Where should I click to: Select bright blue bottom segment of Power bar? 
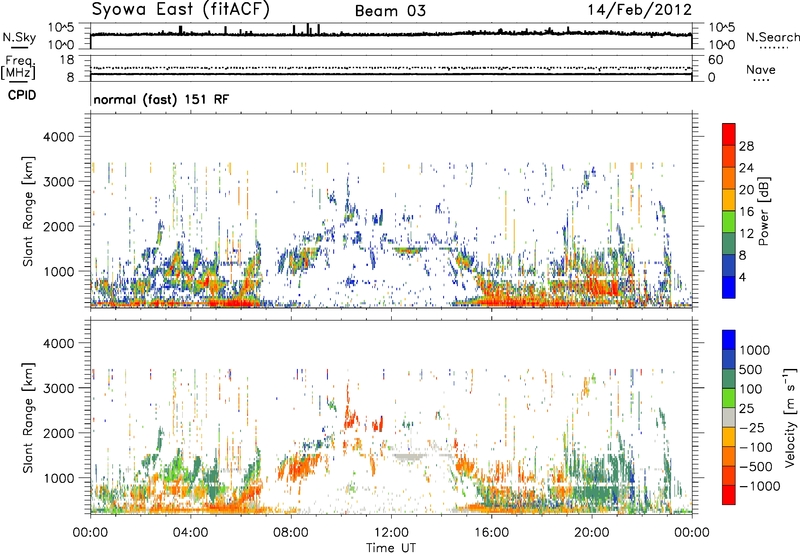point(729,288)
